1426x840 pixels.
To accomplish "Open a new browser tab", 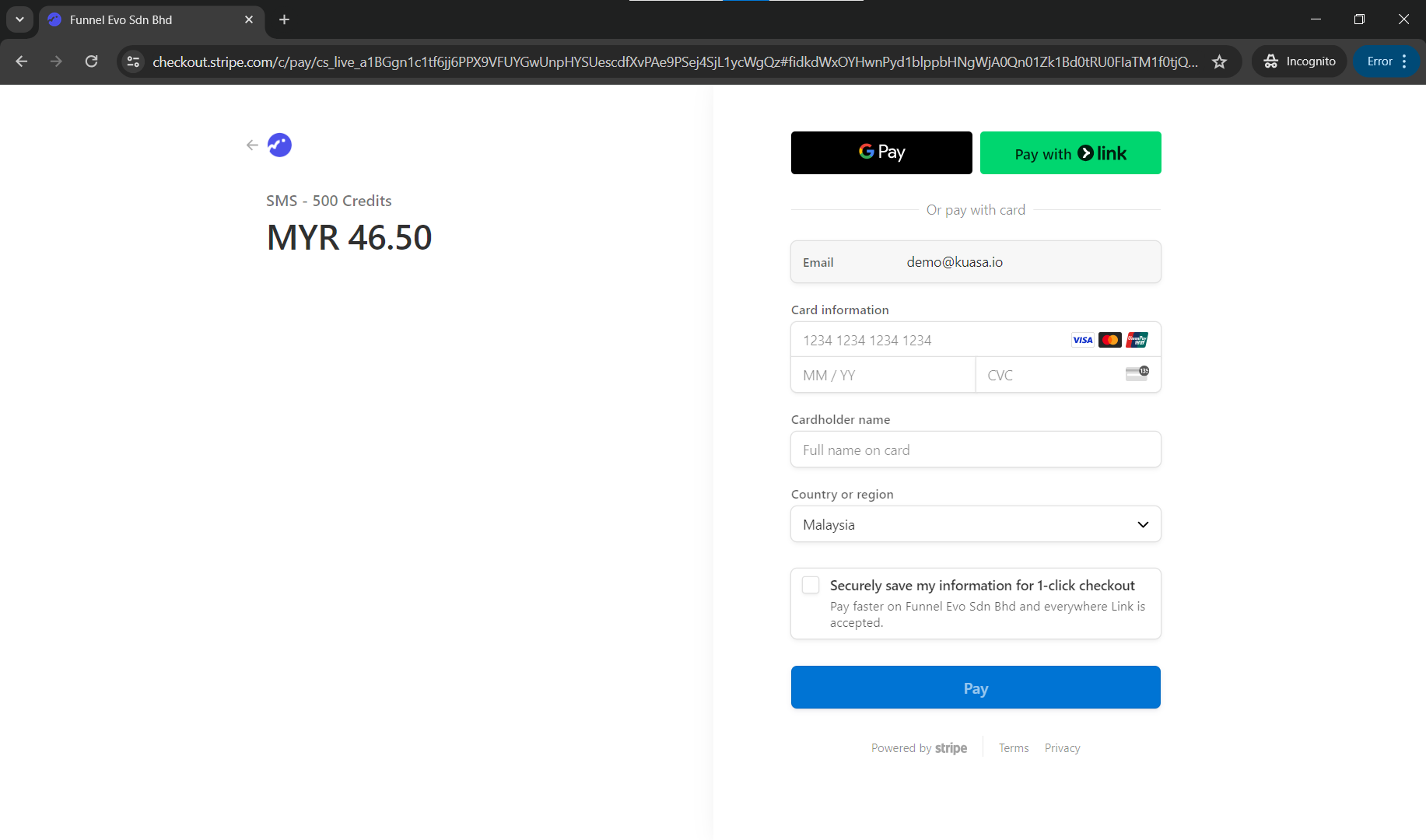I will click(x=285, y=19).
